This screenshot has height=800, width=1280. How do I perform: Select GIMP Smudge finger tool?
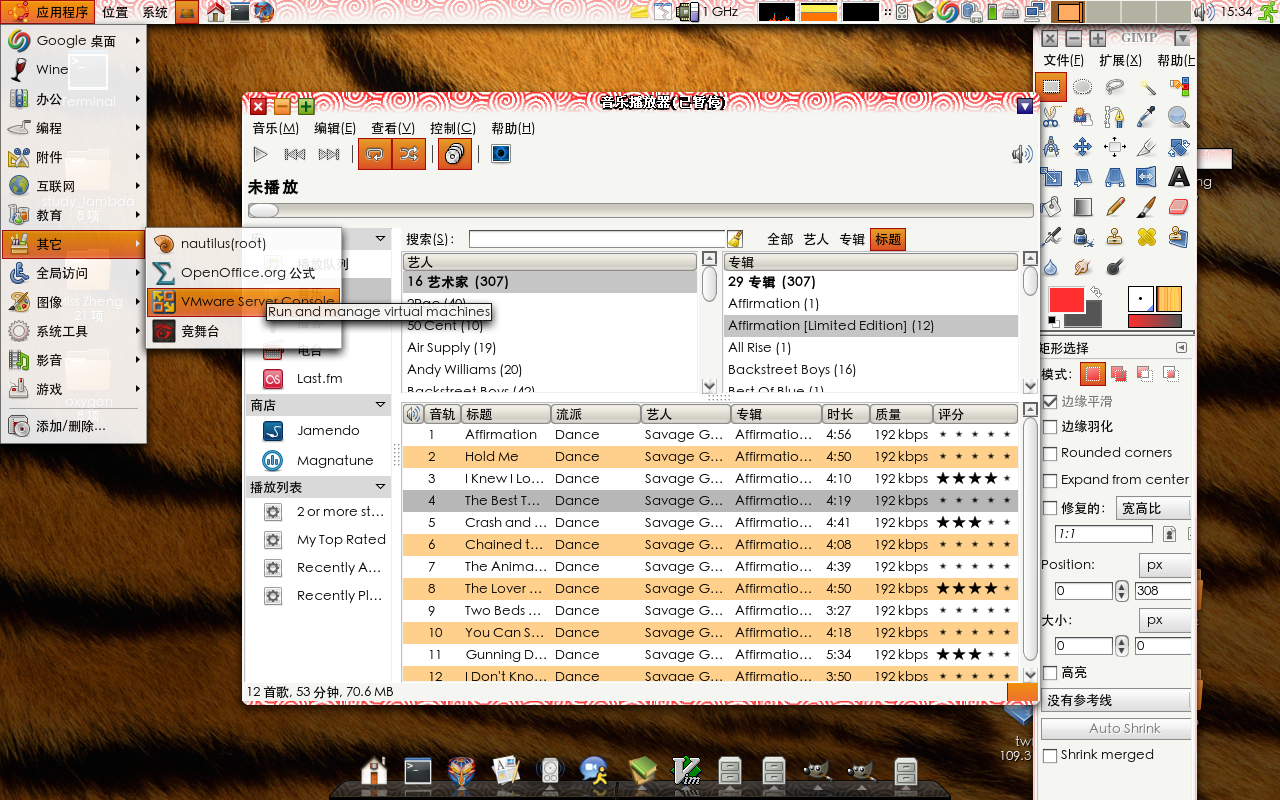pyautogui.click(x=1083, y=267)
